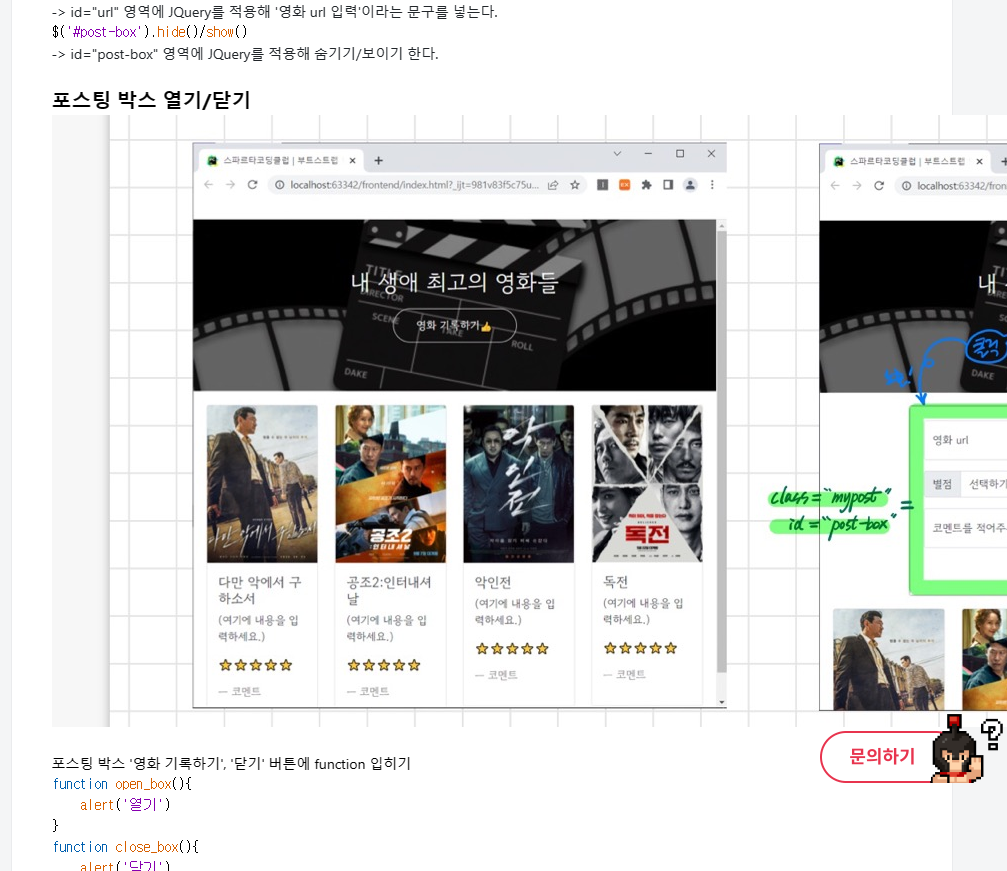Click the code line function close_box(){
1007x871 pixels.
126,847
